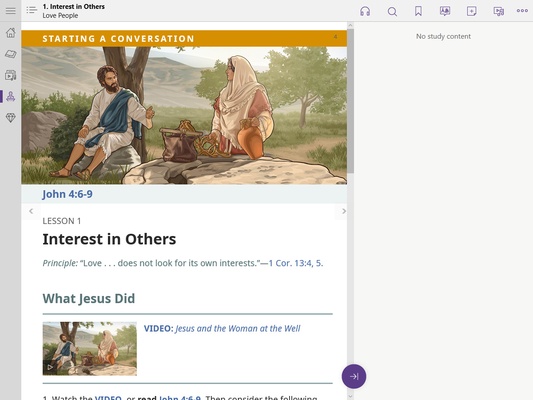Click the 'What Jesus Did' subheading
Viewport: 533px width, 400px height.
[x=89, y=298]
